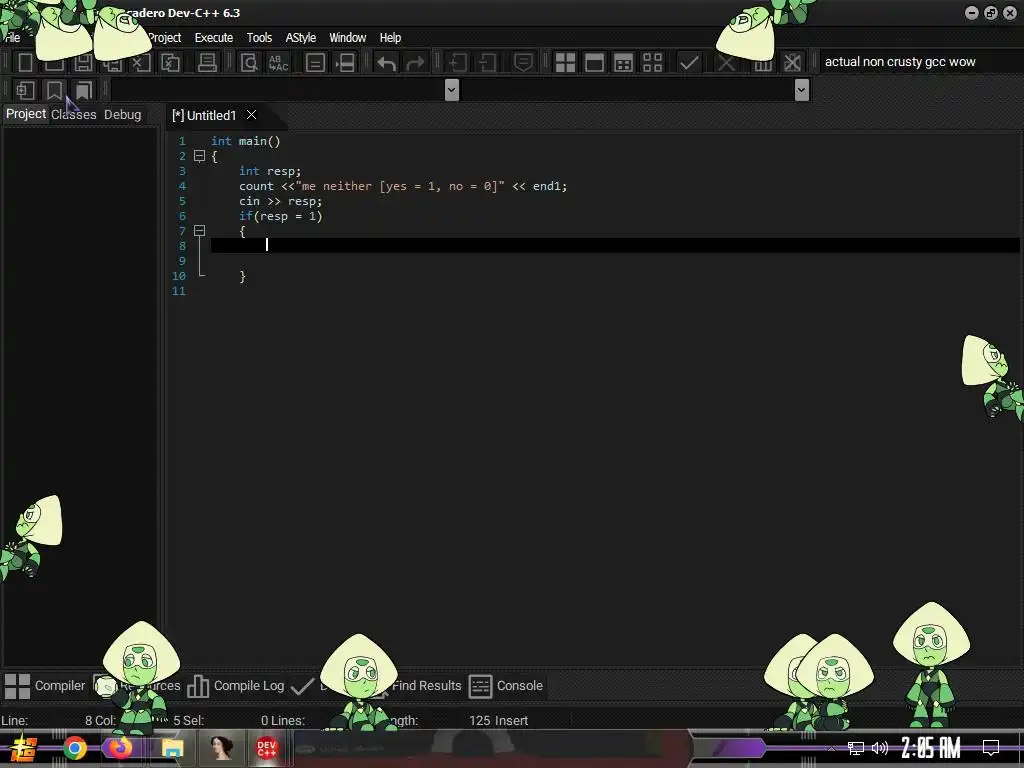Viewport: 1024px width, 768px height.
Task: Click the Compile & Run icon
Action: coord(624,63)
